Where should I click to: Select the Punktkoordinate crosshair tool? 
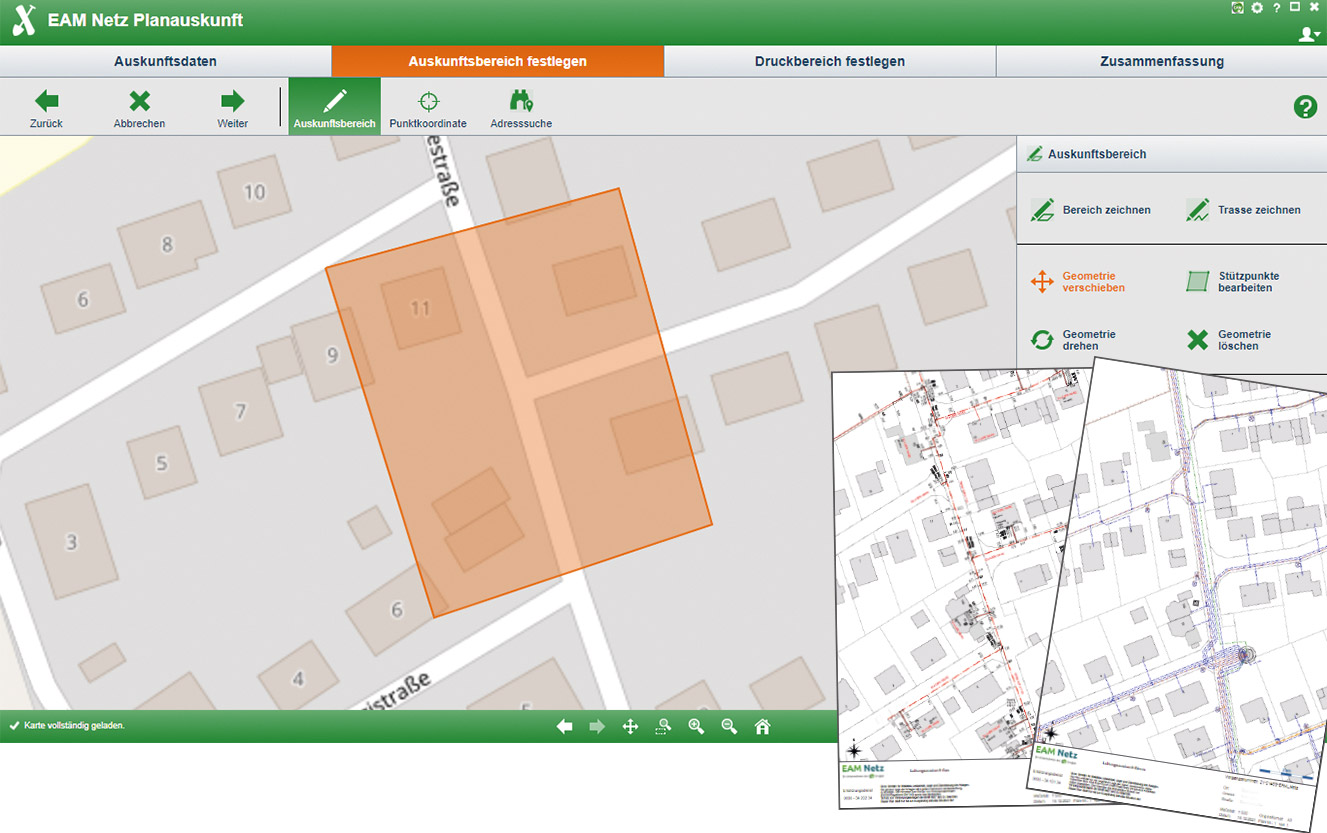pos(428,101)
